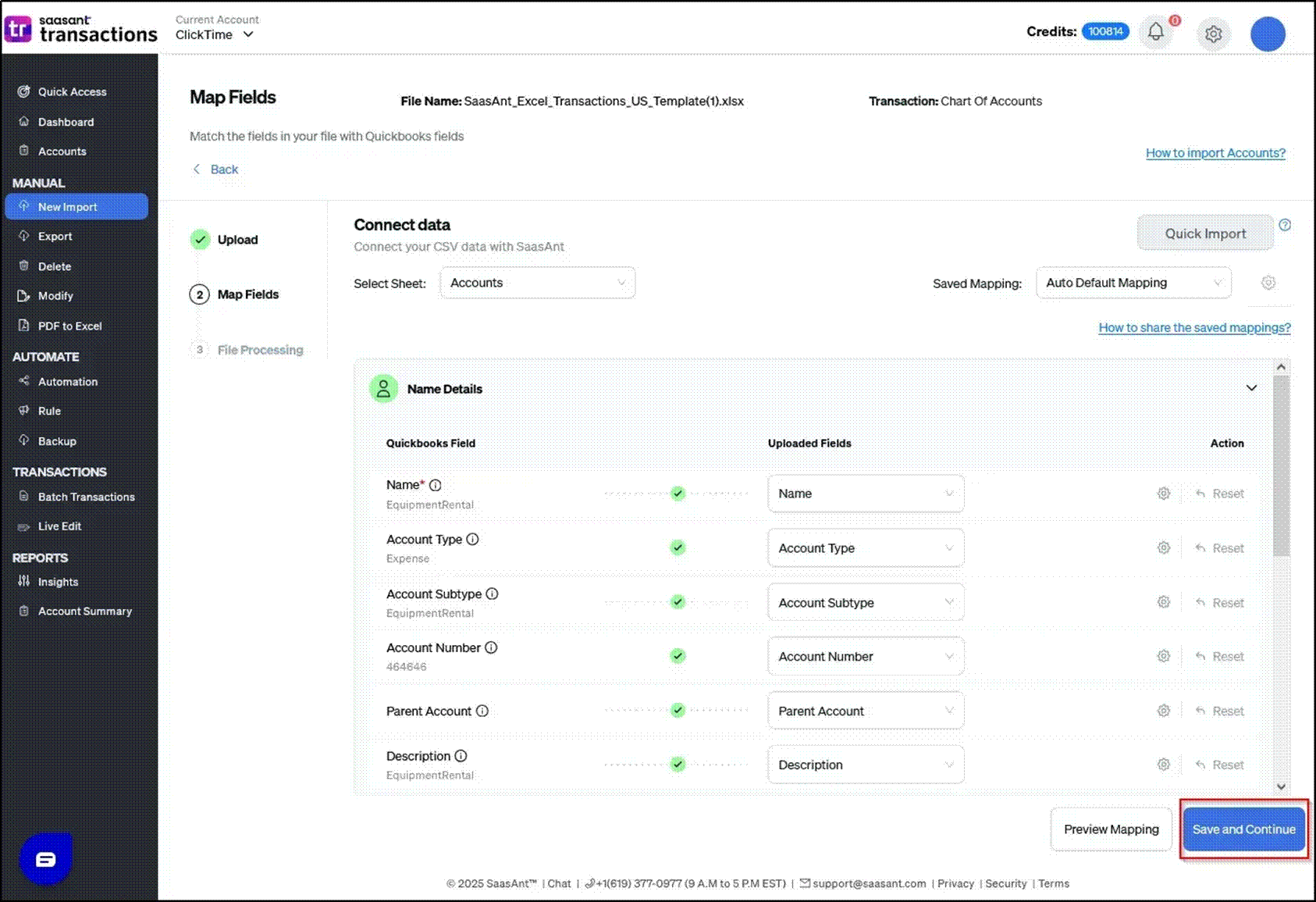Open settings gear in top header
Image resolution: width=1316 pixels, height=902 pixels.
1213,34
